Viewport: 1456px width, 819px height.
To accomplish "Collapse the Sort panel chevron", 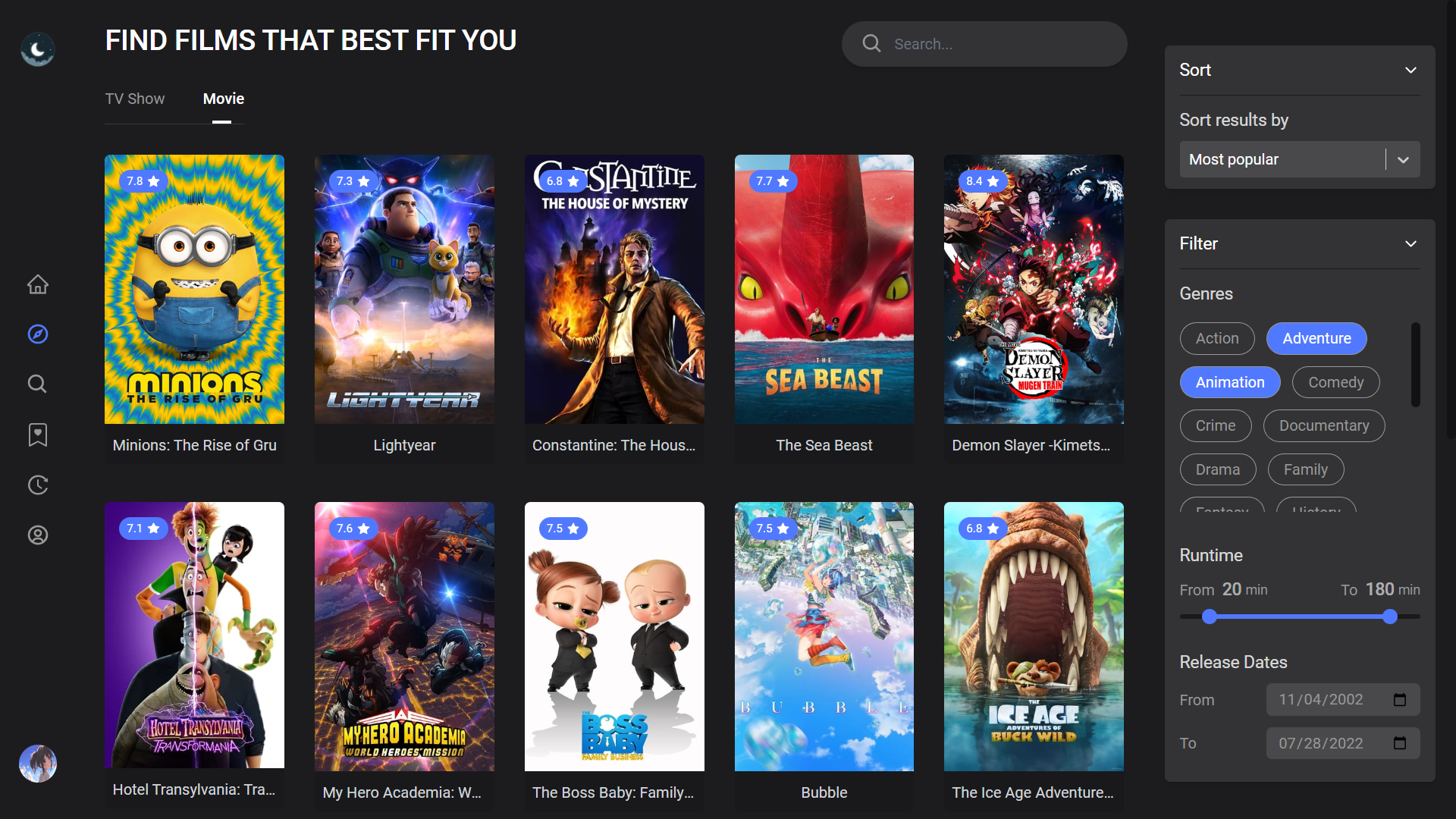I will pos(1410,71).
